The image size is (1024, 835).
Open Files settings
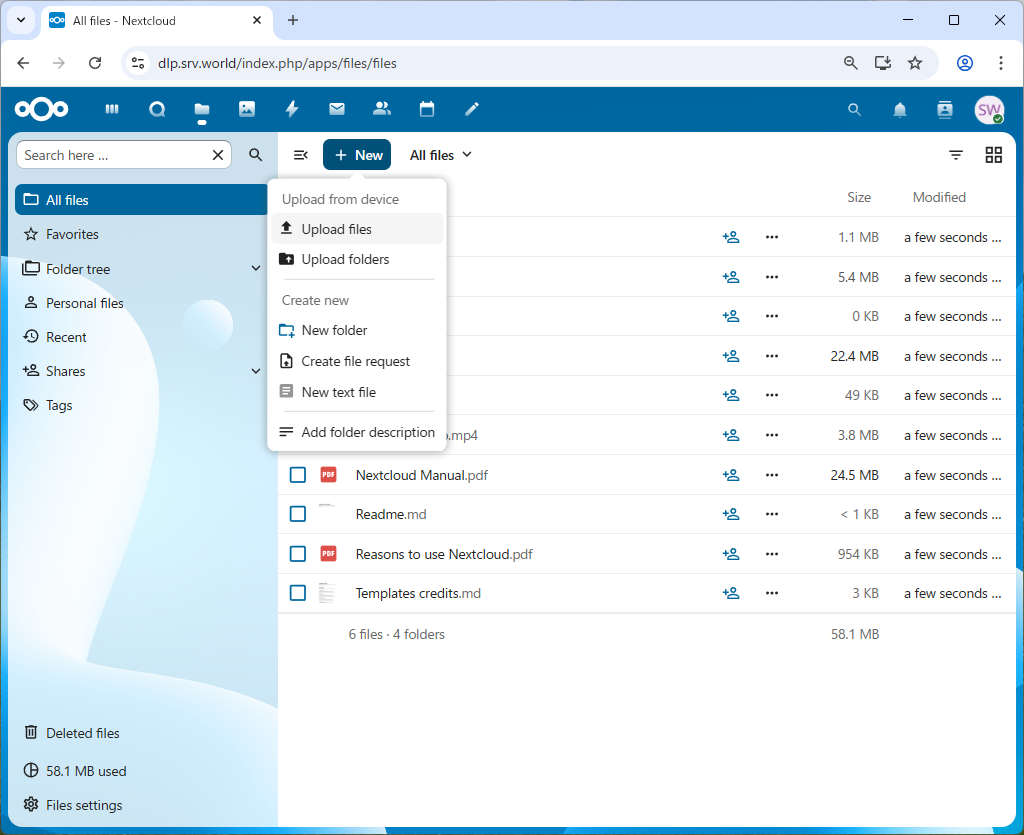[141, 805]
